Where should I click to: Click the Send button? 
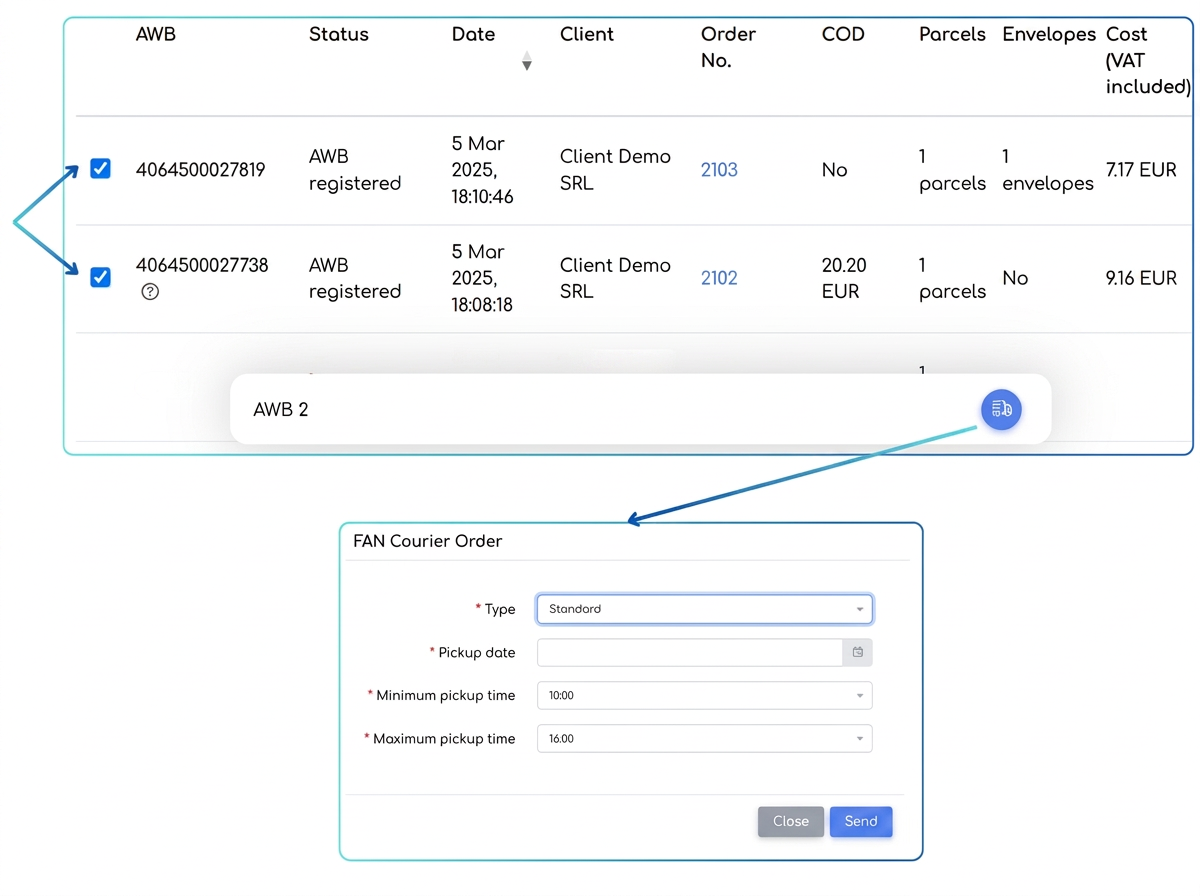861,821
